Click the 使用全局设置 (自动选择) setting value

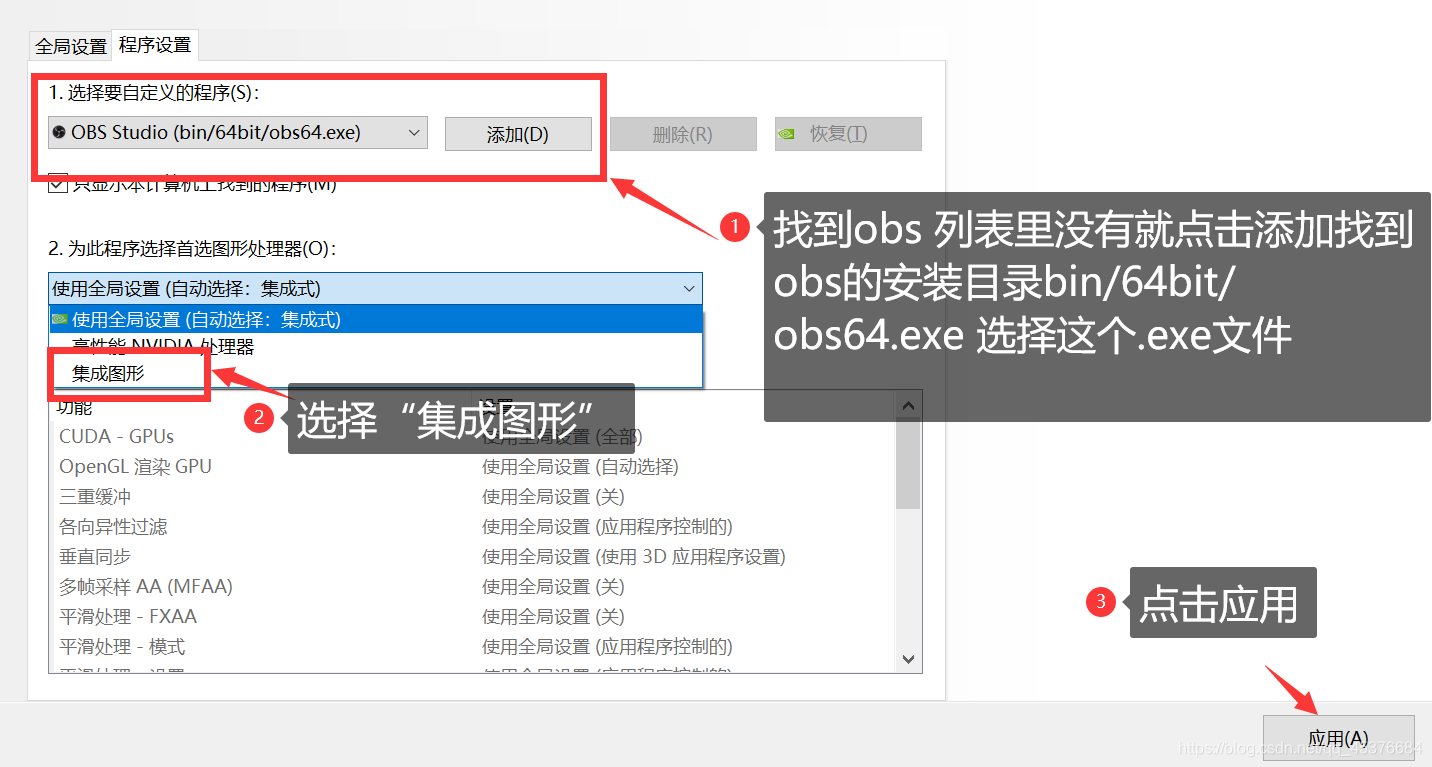(580, 467)
